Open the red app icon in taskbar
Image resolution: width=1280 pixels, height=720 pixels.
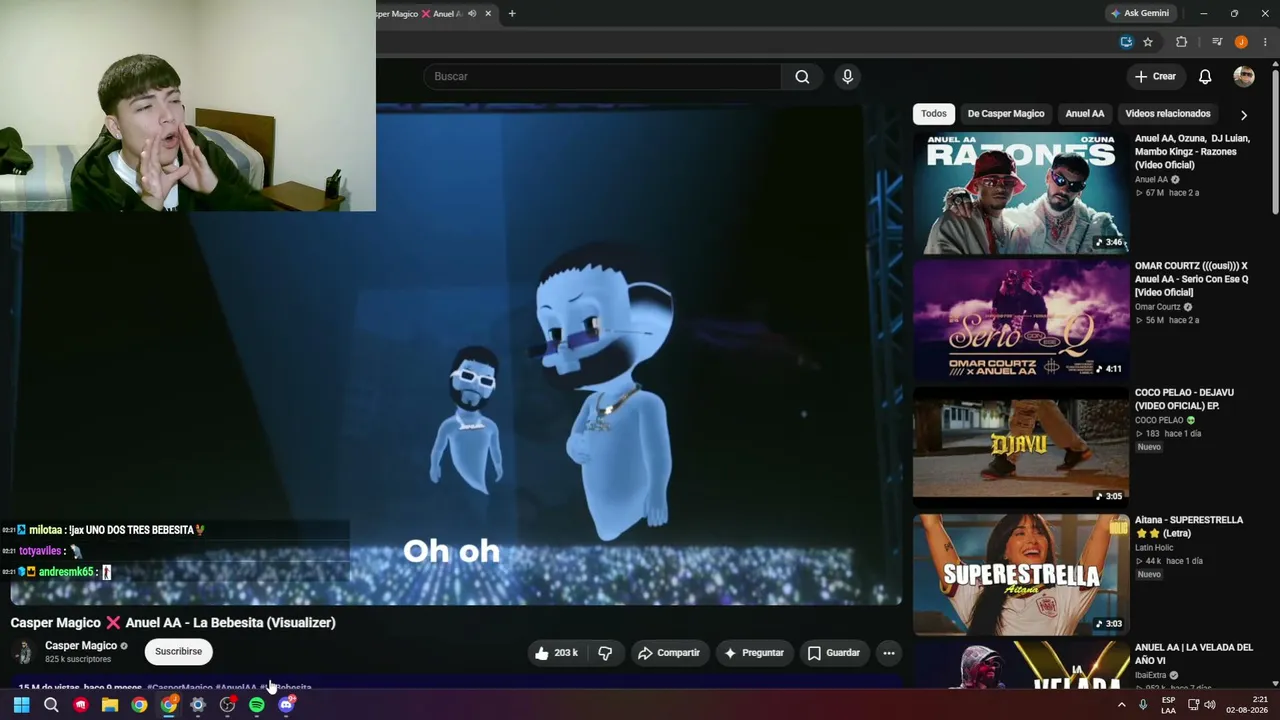tap(81, 705)
